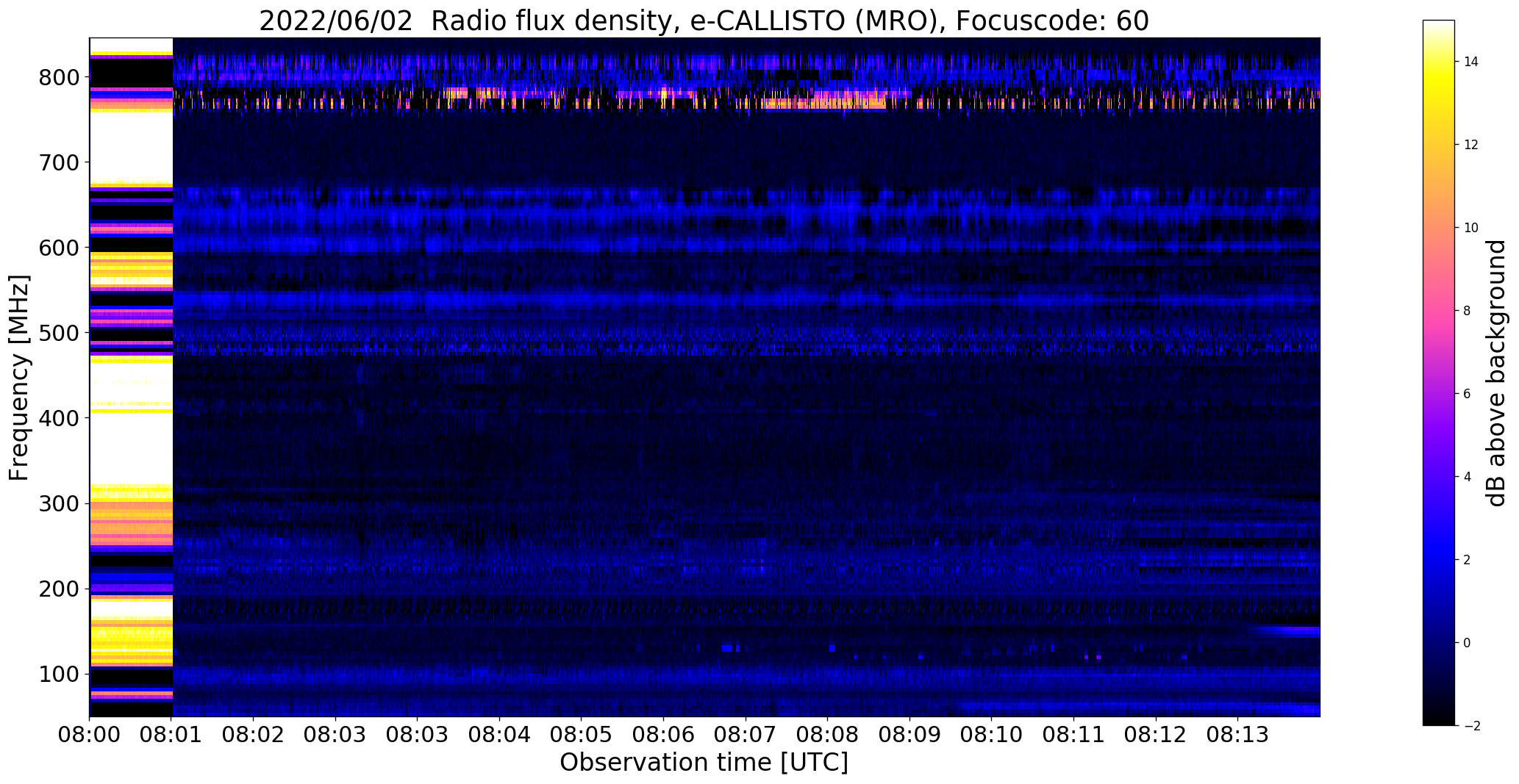Click the 08:04 time tick label
The width and height of the screenshot is (1519, 784).
[x=500, y=733]
